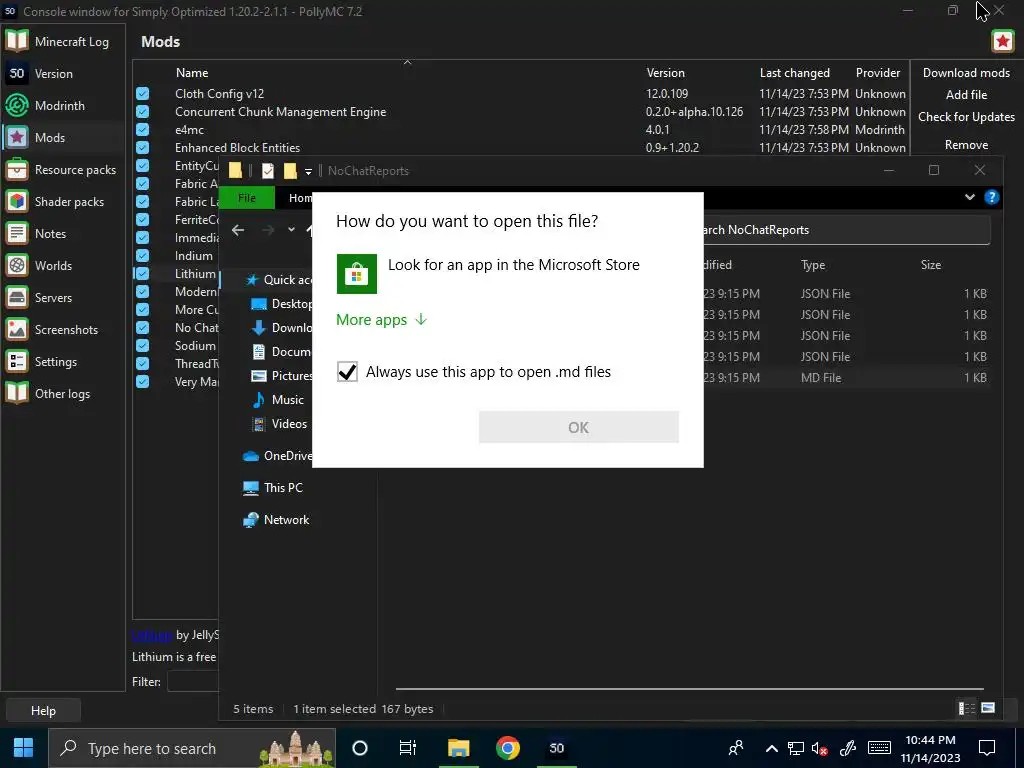Click the sort indicator above Name column
Viewport: 1024px width, 768px height.
407,63
